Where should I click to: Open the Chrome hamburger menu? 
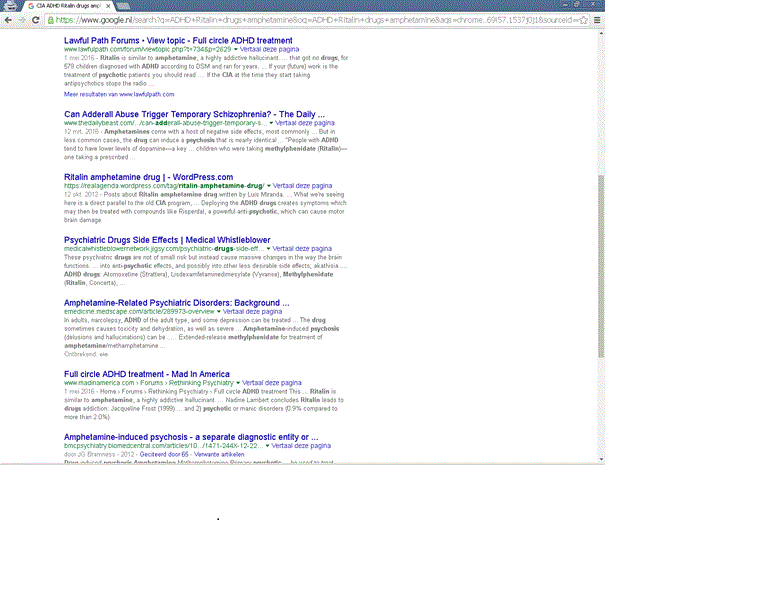click(597, 20)
